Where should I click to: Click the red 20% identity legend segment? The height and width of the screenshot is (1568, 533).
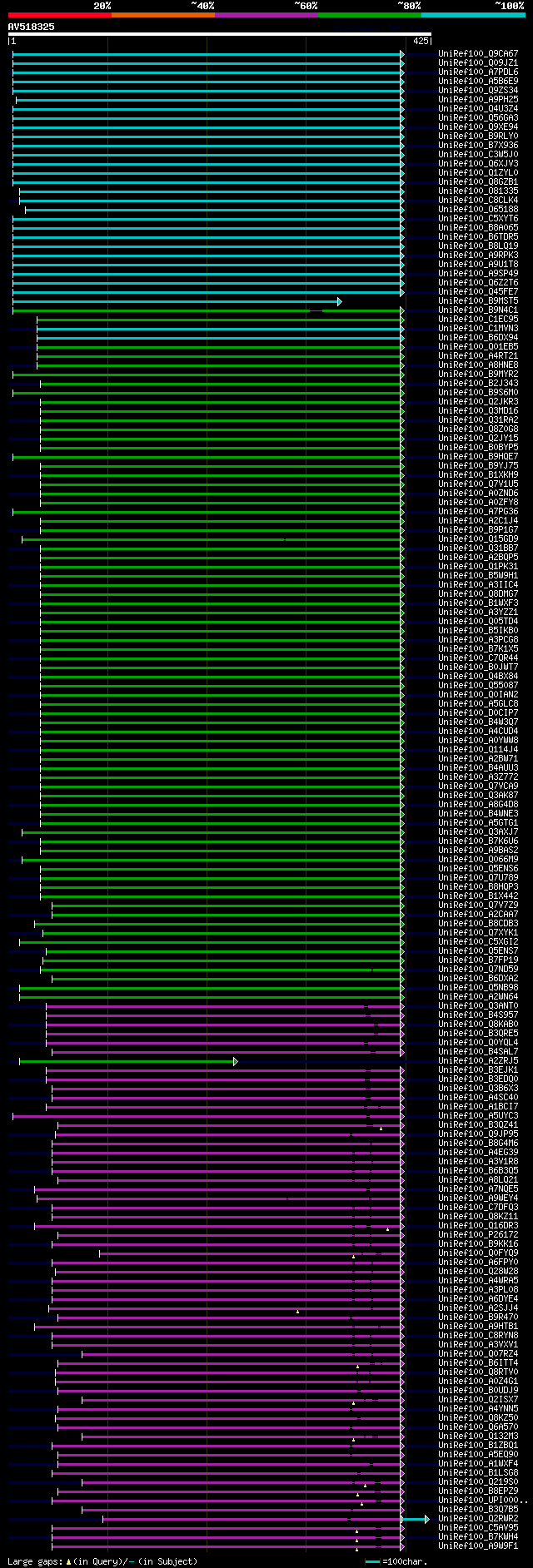click(x=59, y=15)
